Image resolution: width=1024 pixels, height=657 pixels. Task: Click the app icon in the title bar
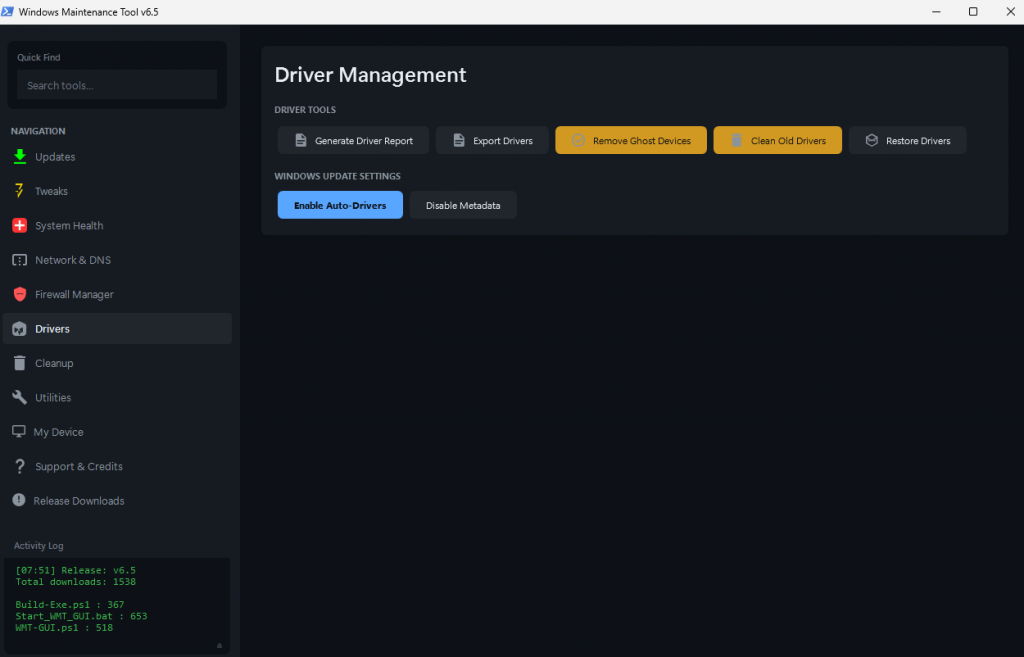pos(8,12)
